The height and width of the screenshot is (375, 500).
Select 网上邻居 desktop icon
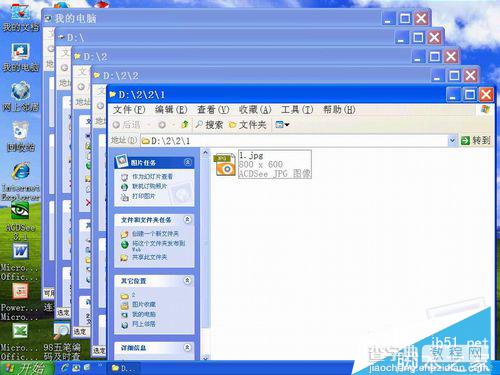click(21, 97)
